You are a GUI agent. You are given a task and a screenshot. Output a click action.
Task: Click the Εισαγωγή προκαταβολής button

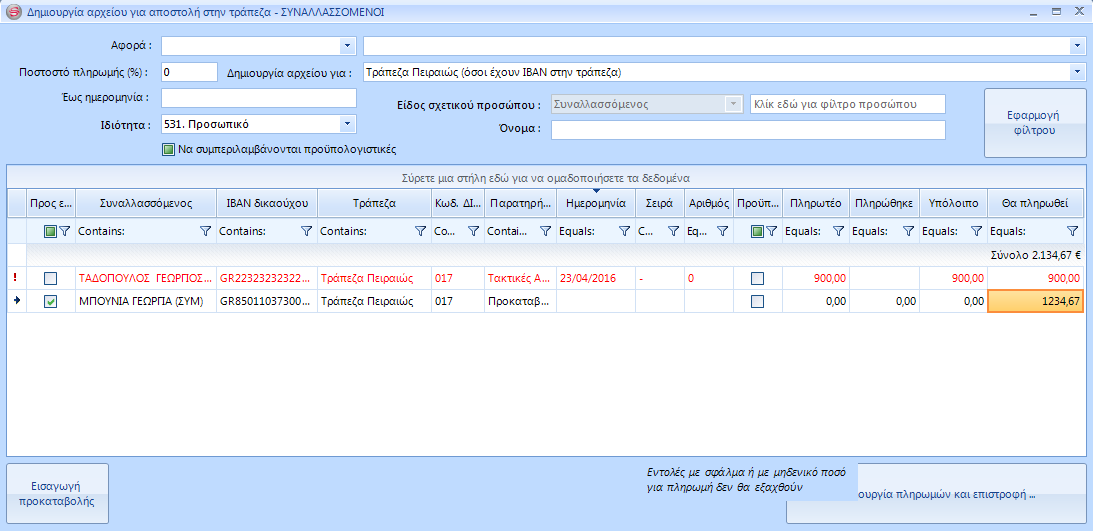57,494
